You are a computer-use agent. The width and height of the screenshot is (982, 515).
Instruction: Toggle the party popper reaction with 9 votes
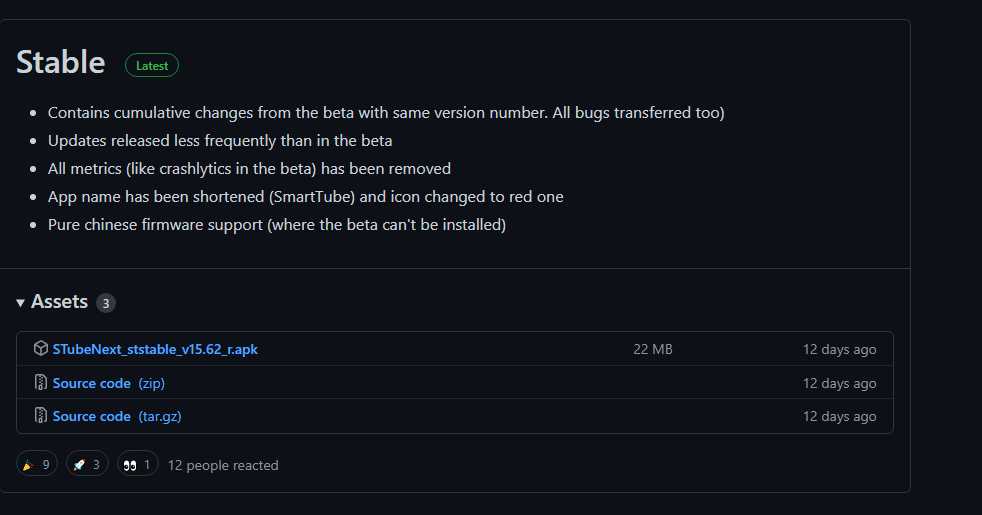click(36, 465)
